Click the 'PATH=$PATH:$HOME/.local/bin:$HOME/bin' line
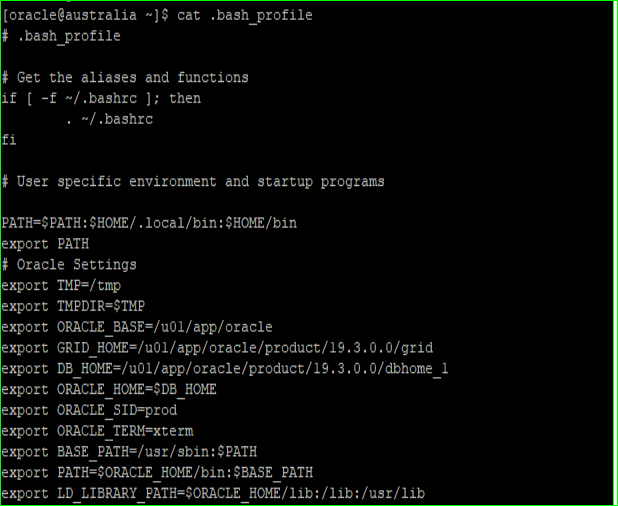Screen dimensions: 618x506 coord(149,223)
